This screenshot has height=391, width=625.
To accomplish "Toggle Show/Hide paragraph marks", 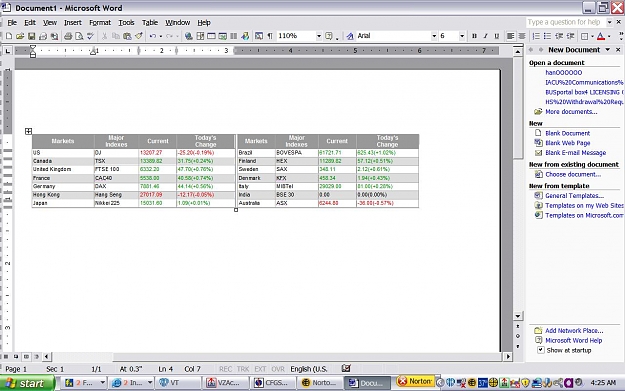I will click(270, 36).
